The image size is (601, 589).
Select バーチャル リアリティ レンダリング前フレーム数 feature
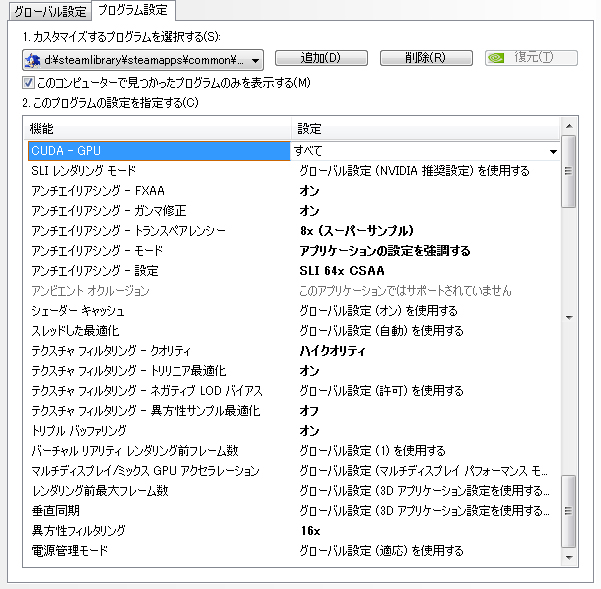(135, 451)
